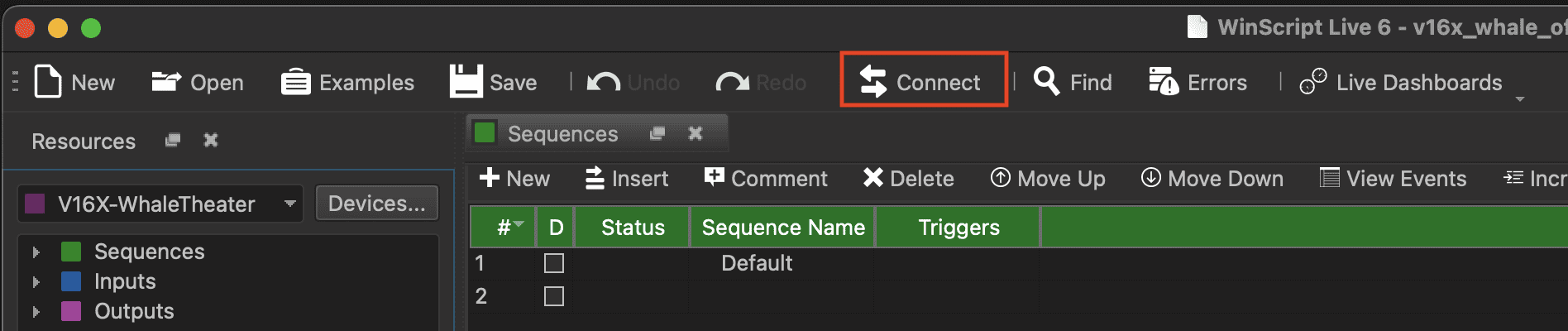1568x331 pixels.
Task: Sort by the Sequence Name column header
Action: [782, 228]
